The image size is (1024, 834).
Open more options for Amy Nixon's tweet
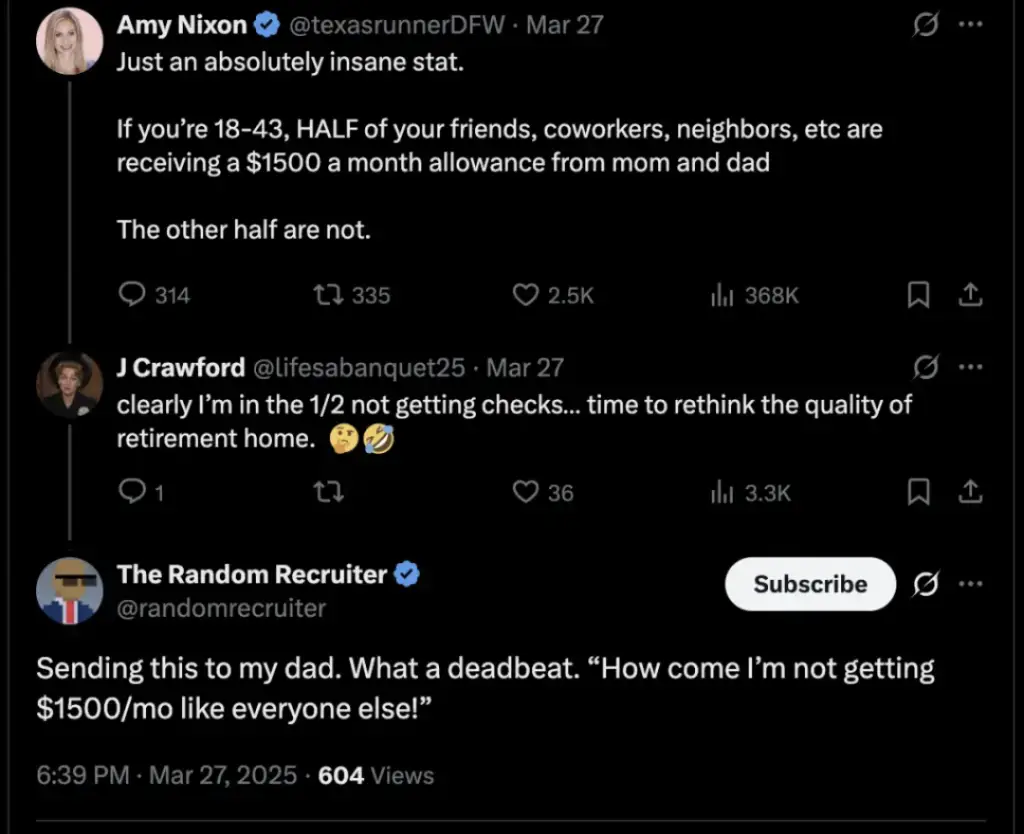(970, 25)
